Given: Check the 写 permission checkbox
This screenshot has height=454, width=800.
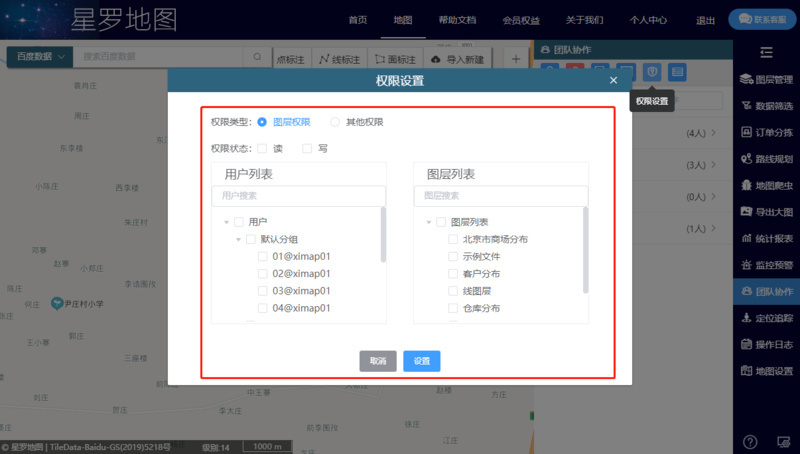Looking at the screenshot, I should (307, 148).
